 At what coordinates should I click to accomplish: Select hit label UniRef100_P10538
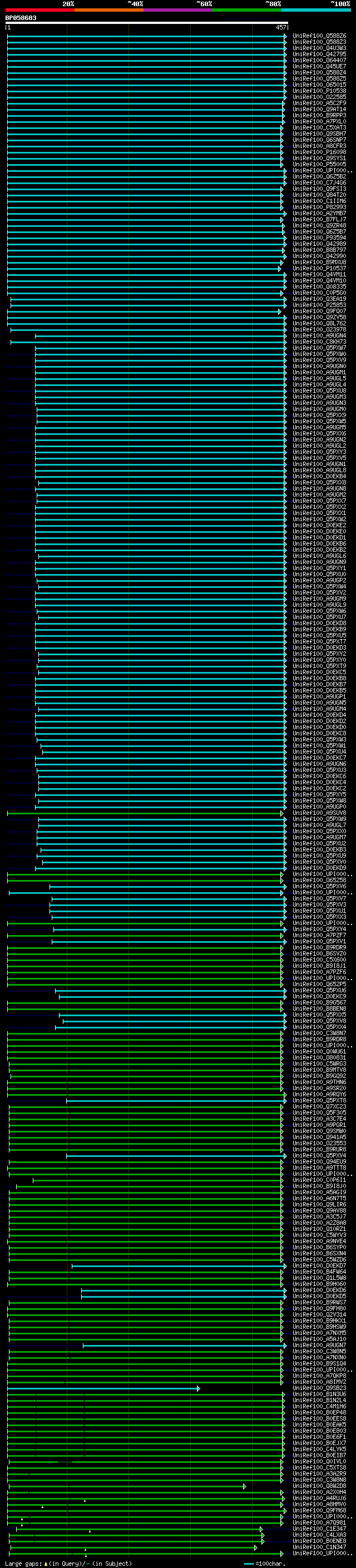click(x=319, y=91)
